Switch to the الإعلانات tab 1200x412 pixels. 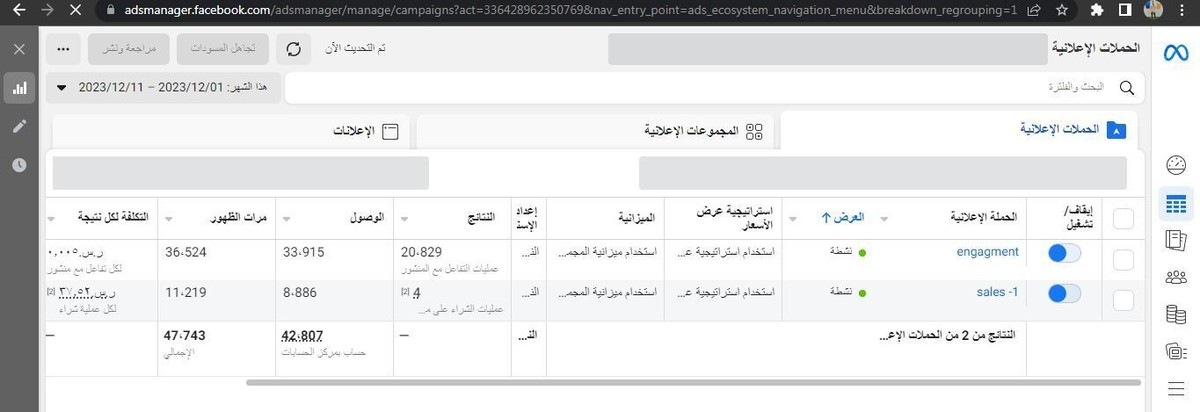point(232,130)
